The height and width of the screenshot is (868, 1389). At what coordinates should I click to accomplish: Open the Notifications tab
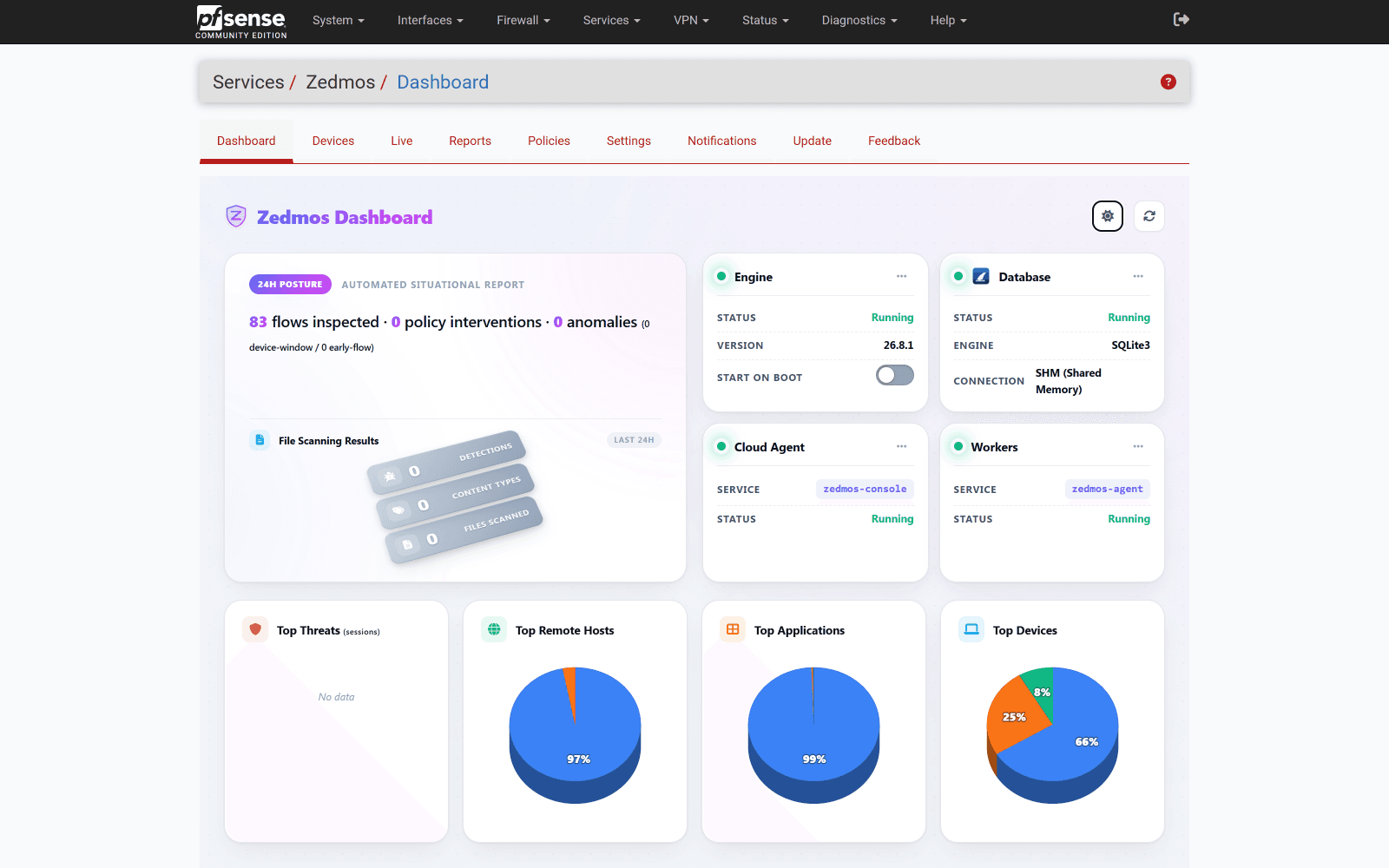(x=722, y=141)
